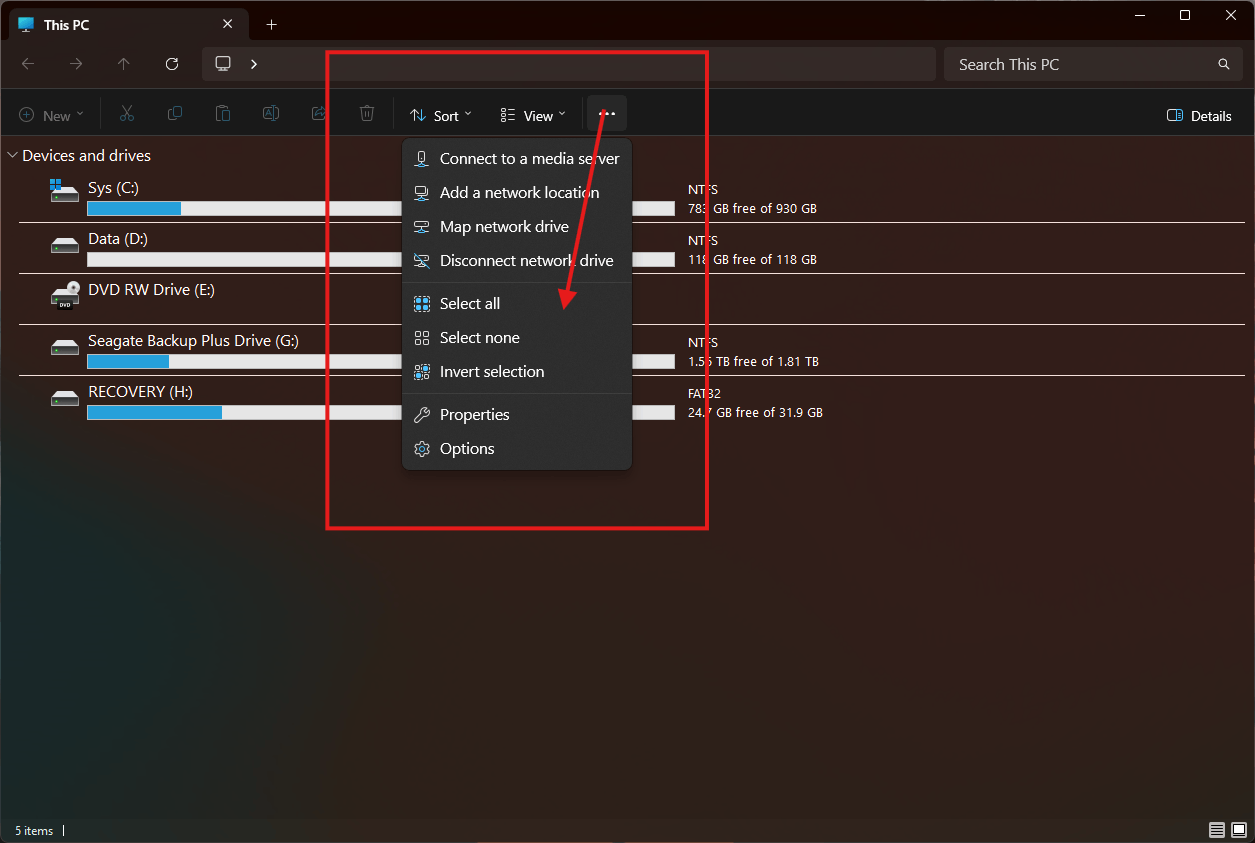This screenshot has height=843, width=1255.
Task: Click the Sys (C:) usage bar
Action: [x=381, y=209]
